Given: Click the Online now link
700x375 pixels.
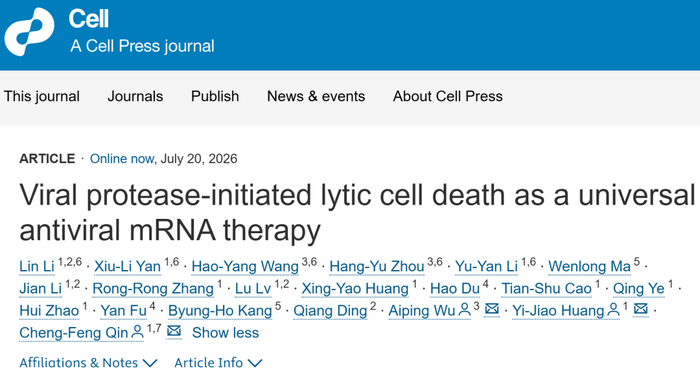Looking at the screenshot, I should point(122,158).
